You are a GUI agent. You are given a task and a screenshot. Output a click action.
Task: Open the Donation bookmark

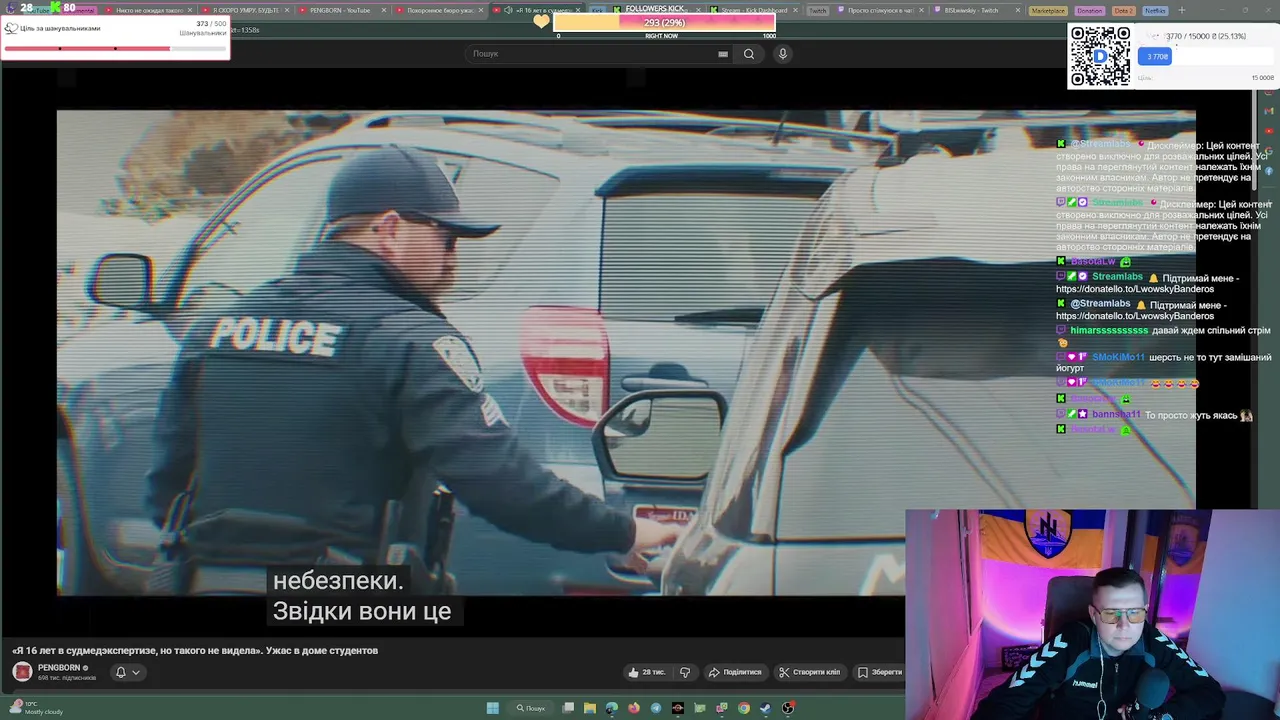point(1089,10)
